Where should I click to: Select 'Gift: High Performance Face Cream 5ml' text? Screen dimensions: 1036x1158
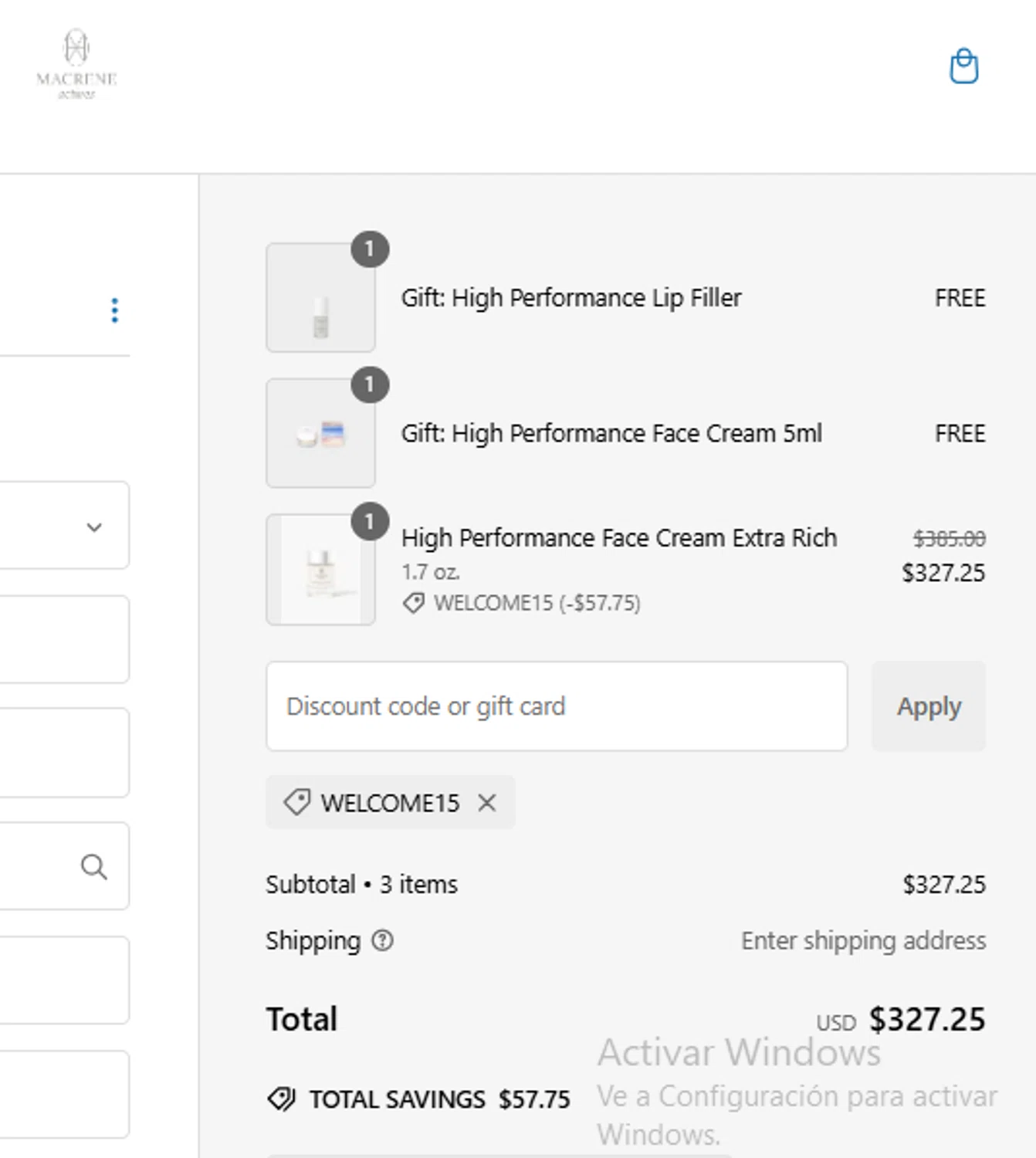click(x=611, y=434)
